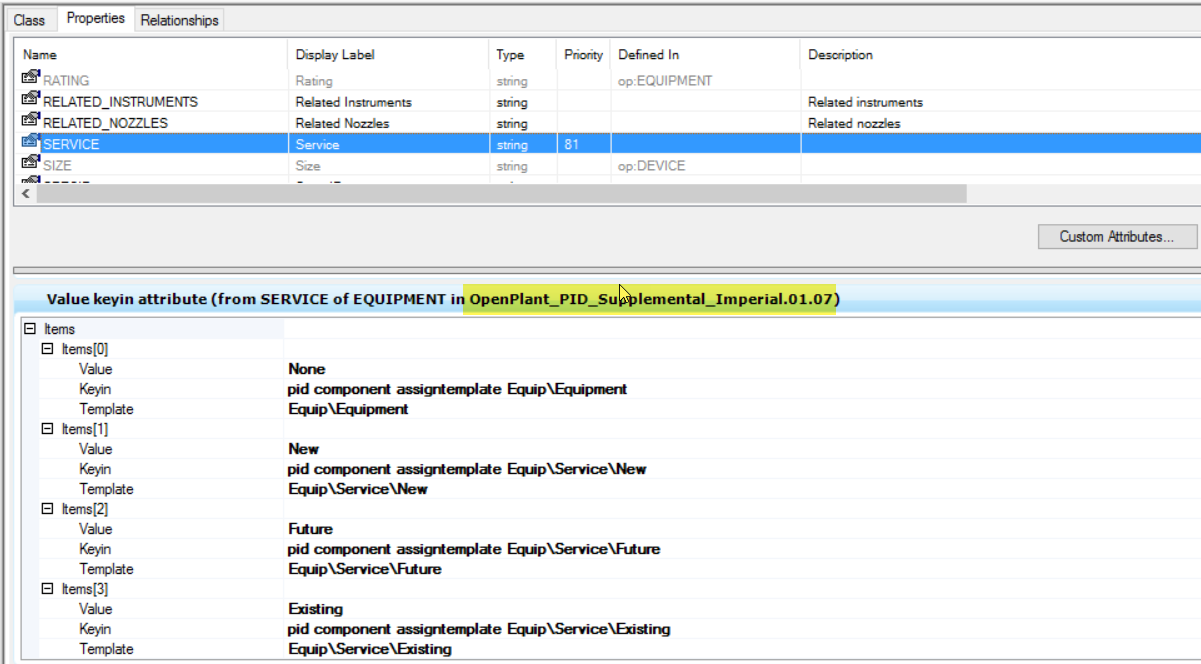Click the RELATED_INSTRUMENTS property icon
Viewport: 1201px width, 664px height.
click(x=30, y=101)
